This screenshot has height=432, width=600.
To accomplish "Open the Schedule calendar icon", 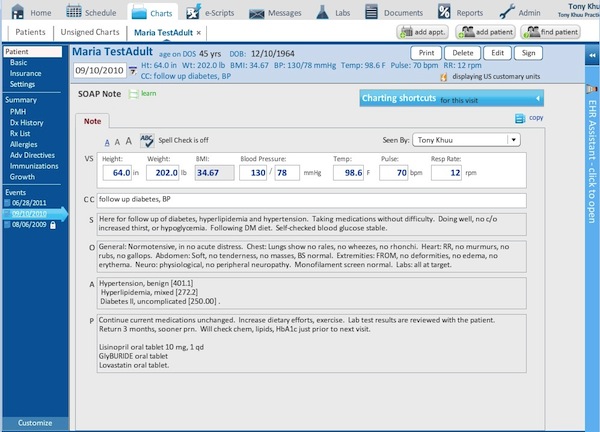I will pyautogui.click(x=73, y=11).
